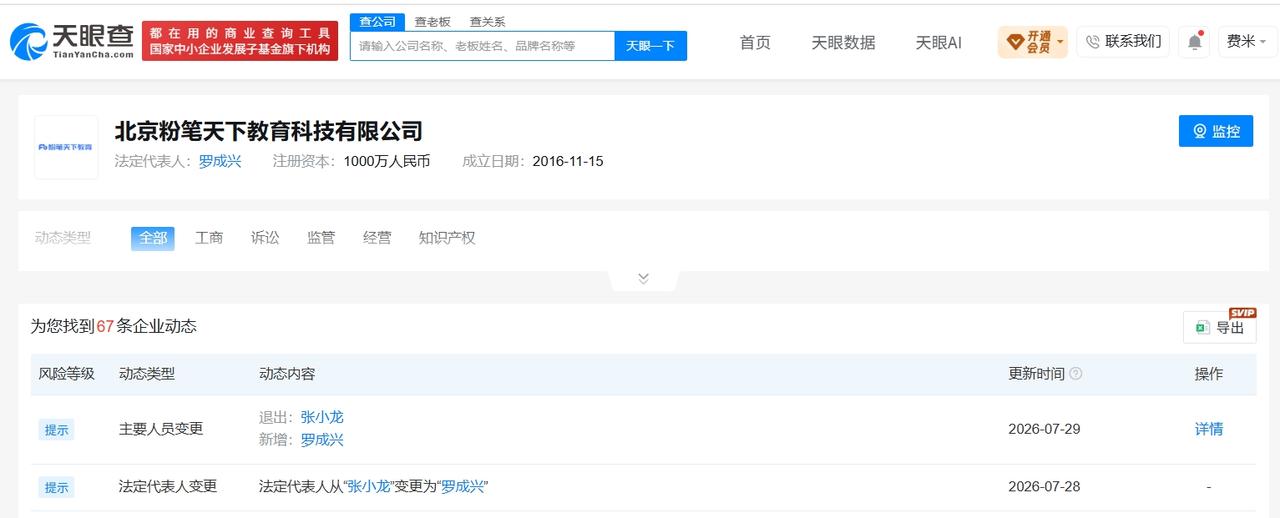Click the 动态类型 column header
Viewport: 1280px width, 518px height.
[x=147, y=374]
